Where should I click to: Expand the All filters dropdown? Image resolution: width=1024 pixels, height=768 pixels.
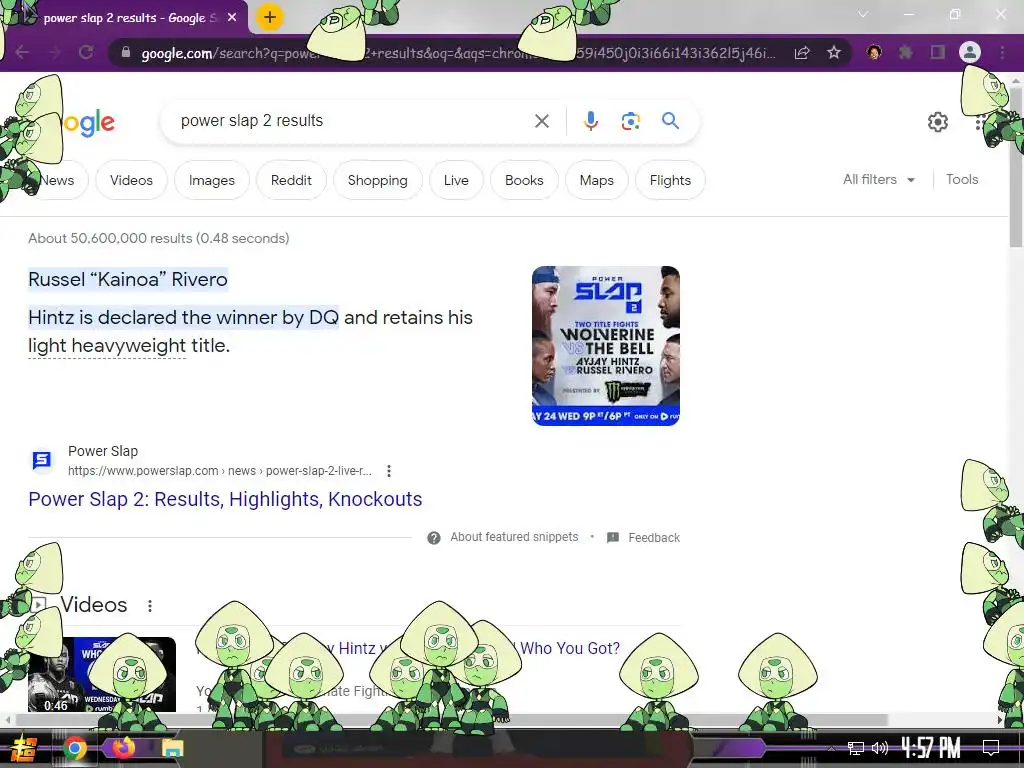pyautogui.click(x=878, y=180)
